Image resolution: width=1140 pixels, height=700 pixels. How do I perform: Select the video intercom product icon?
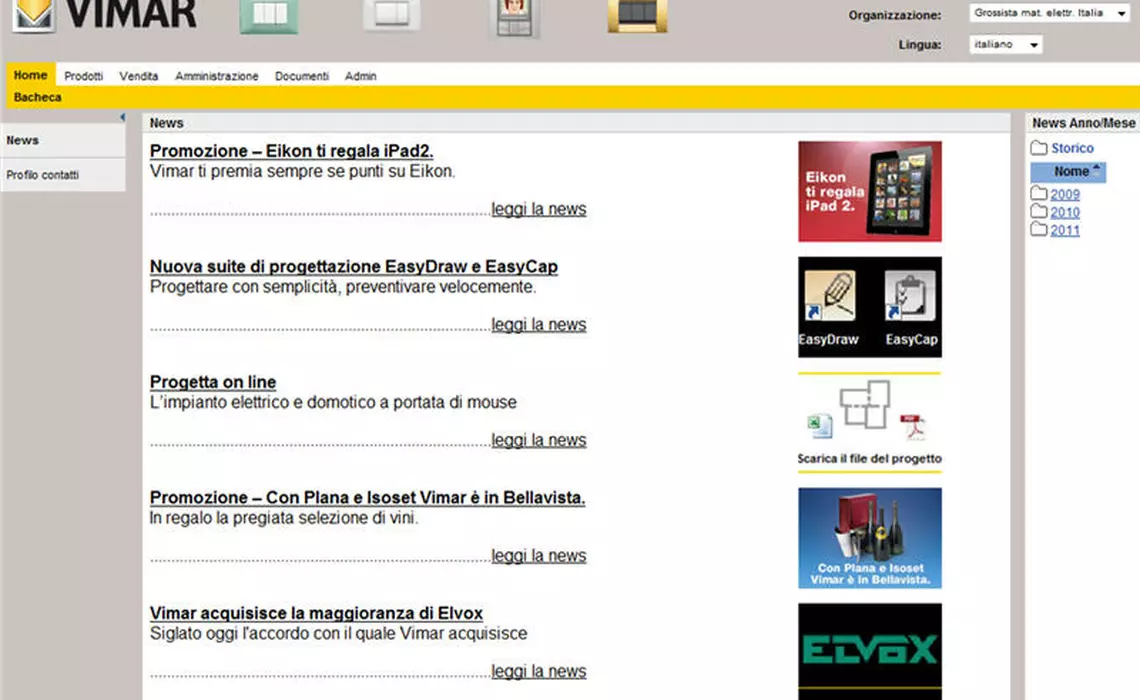[x=515, y=17]
